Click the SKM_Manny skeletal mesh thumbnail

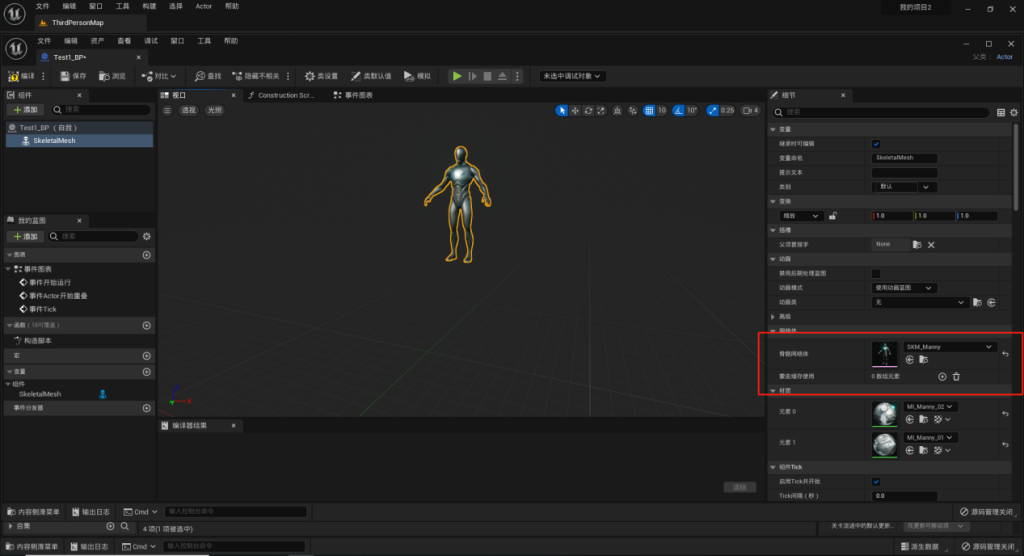point(885,354)
